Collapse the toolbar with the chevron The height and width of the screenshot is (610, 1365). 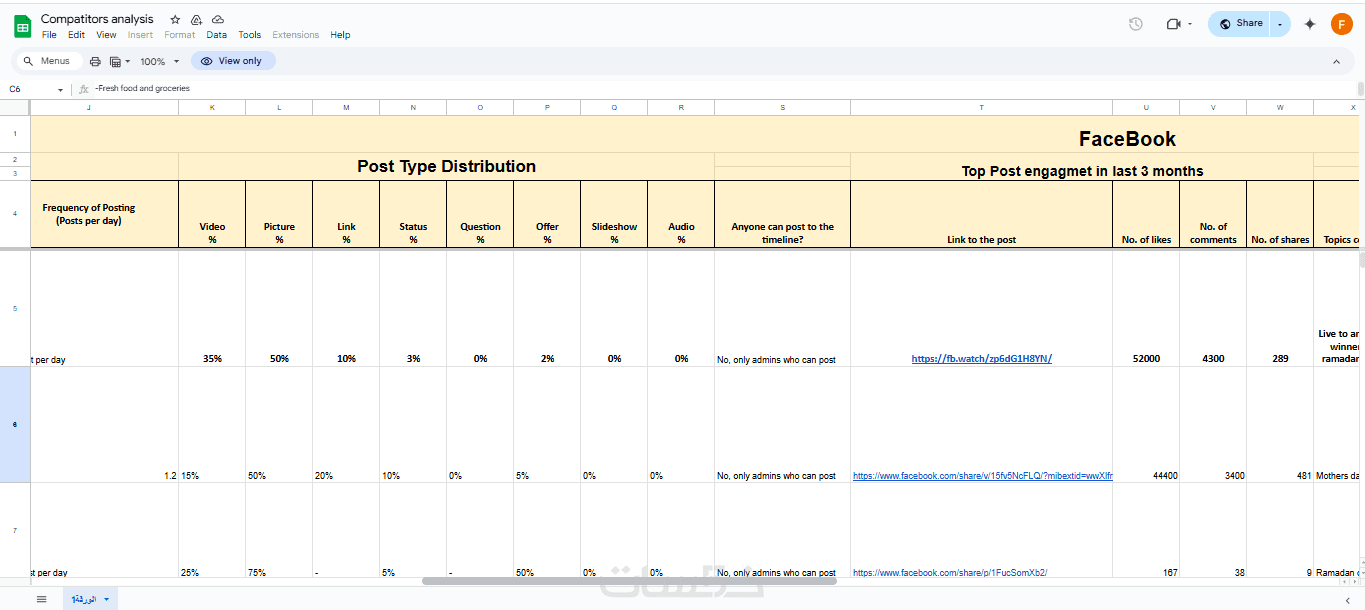1336,61
